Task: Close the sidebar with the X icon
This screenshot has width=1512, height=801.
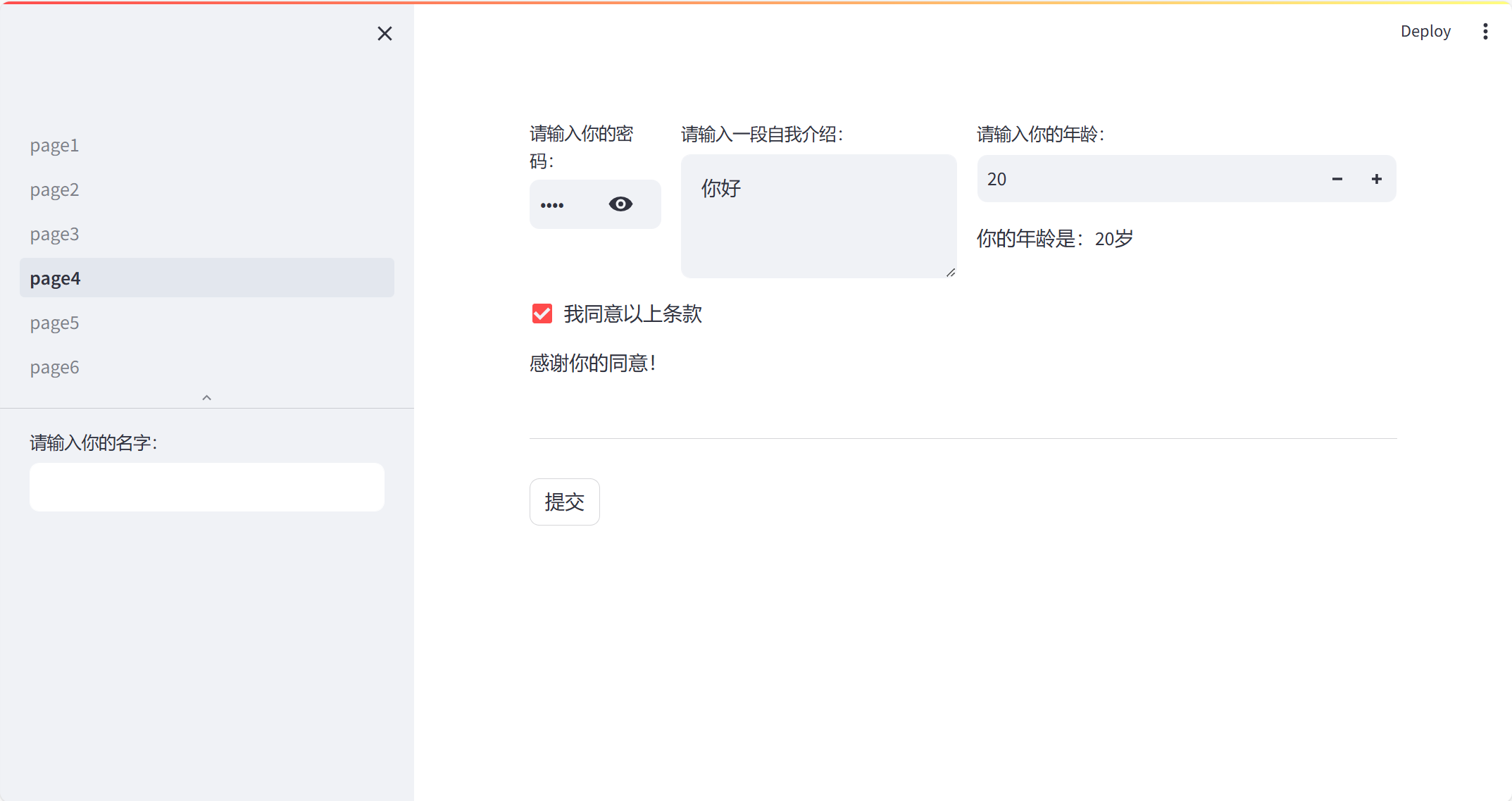Action: tap(385, 33)
